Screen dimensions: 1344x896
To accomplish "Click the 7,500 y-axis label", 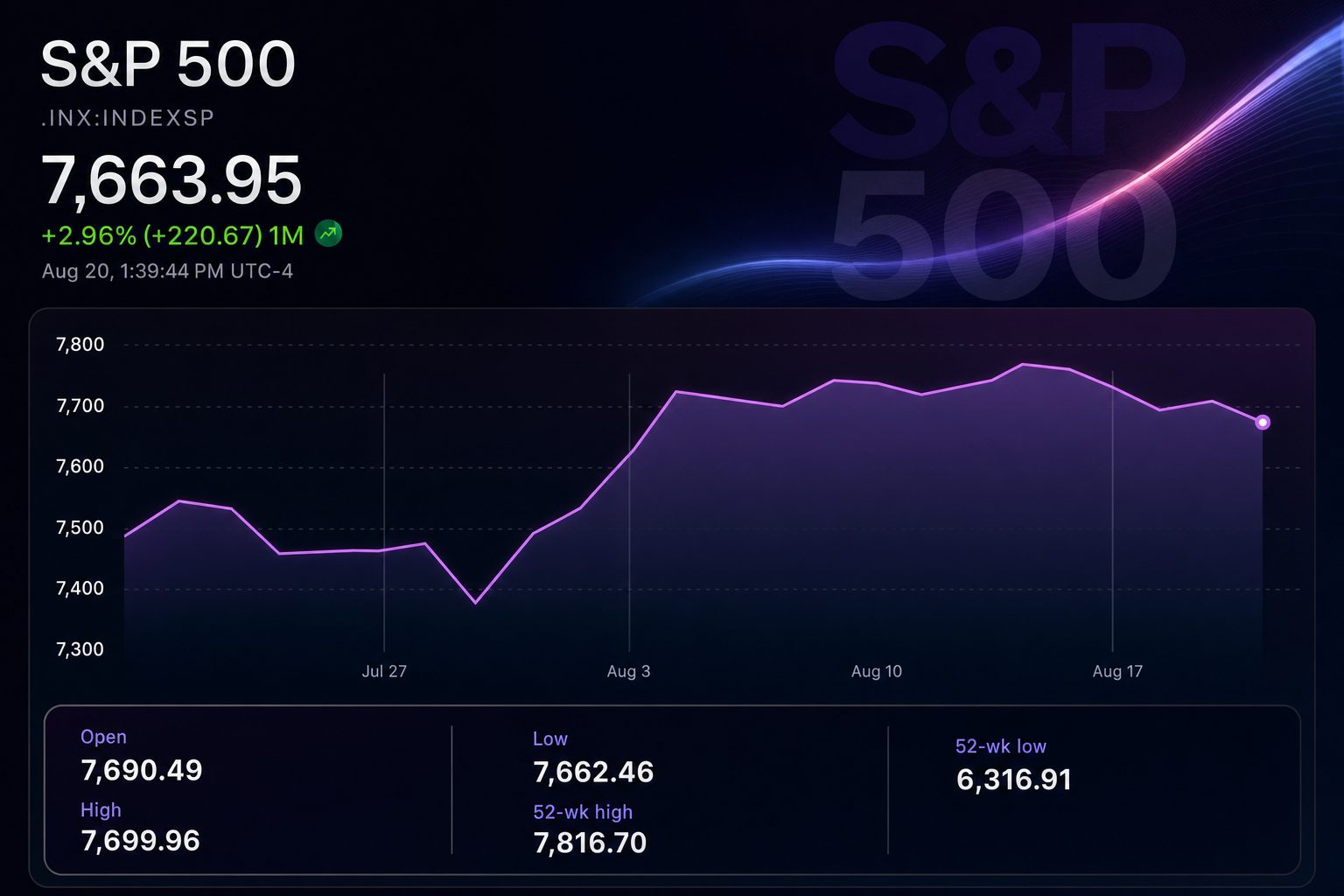I will [80, 528].
